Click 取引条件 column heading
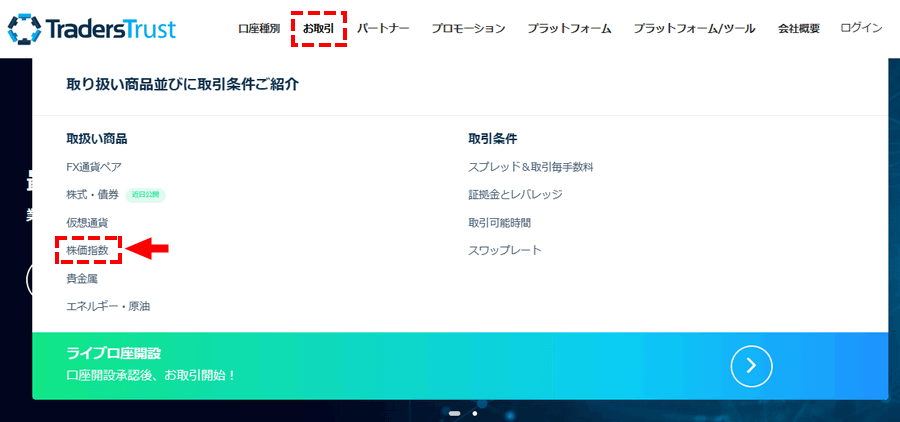900x422 pixels. 493,138
